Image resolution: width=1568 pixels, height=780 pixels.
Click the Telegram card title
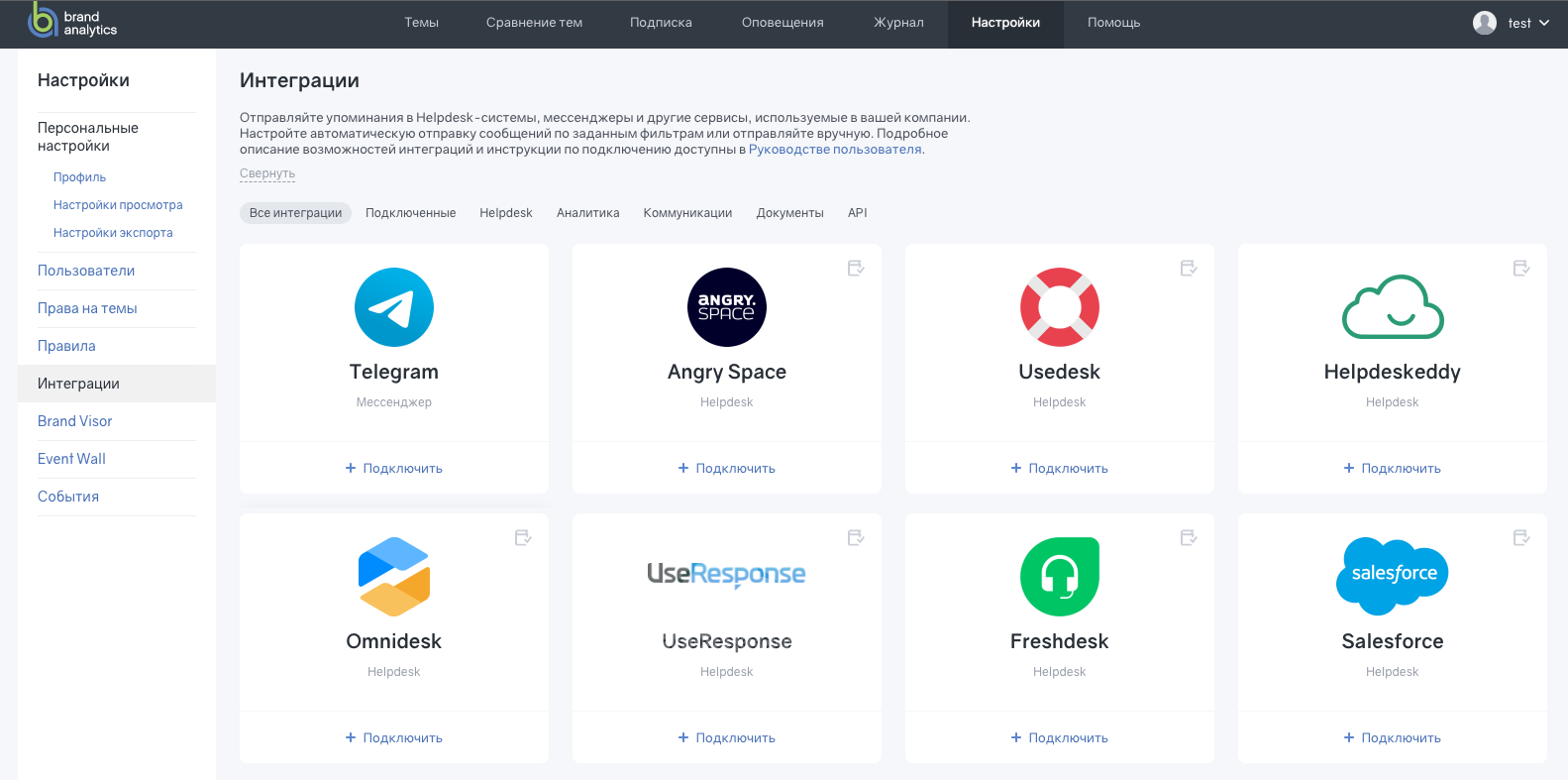pos(394,372)
